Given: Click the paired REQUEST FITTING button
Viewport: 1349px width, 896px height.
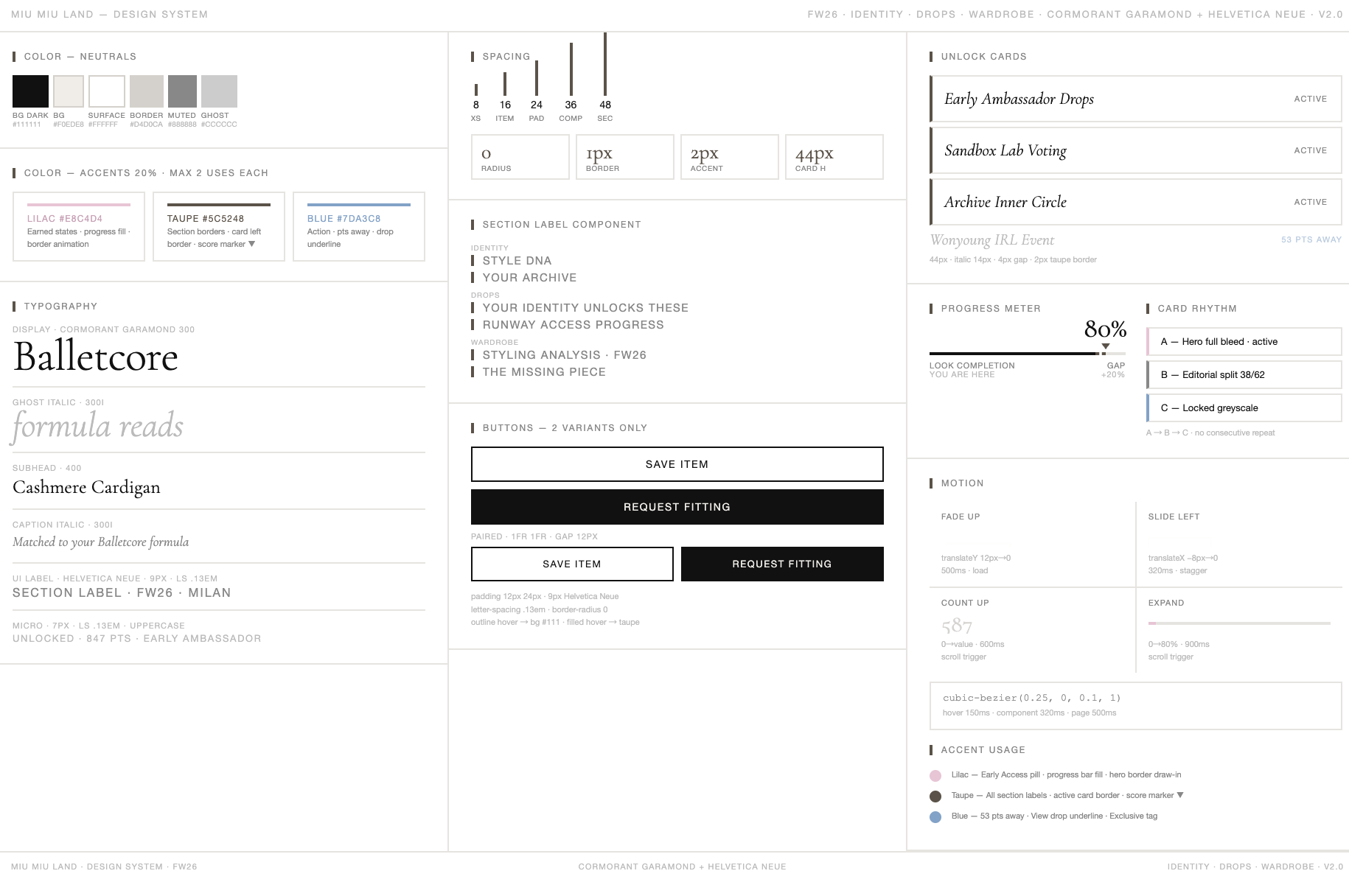Looking at the screenshot, I should pyautogui.click(x=782, y=564).
